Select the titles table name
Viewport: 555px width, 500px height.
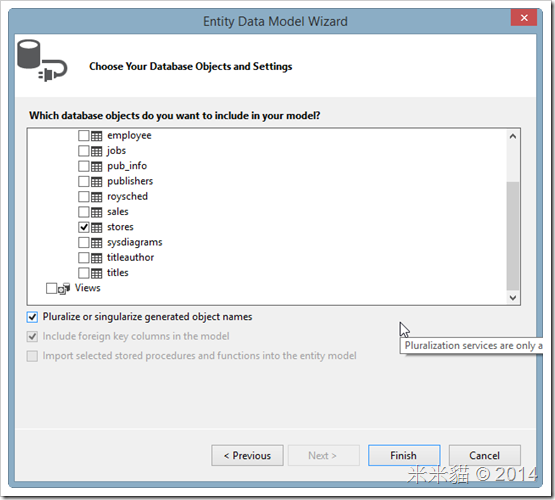tap(118, 273)
